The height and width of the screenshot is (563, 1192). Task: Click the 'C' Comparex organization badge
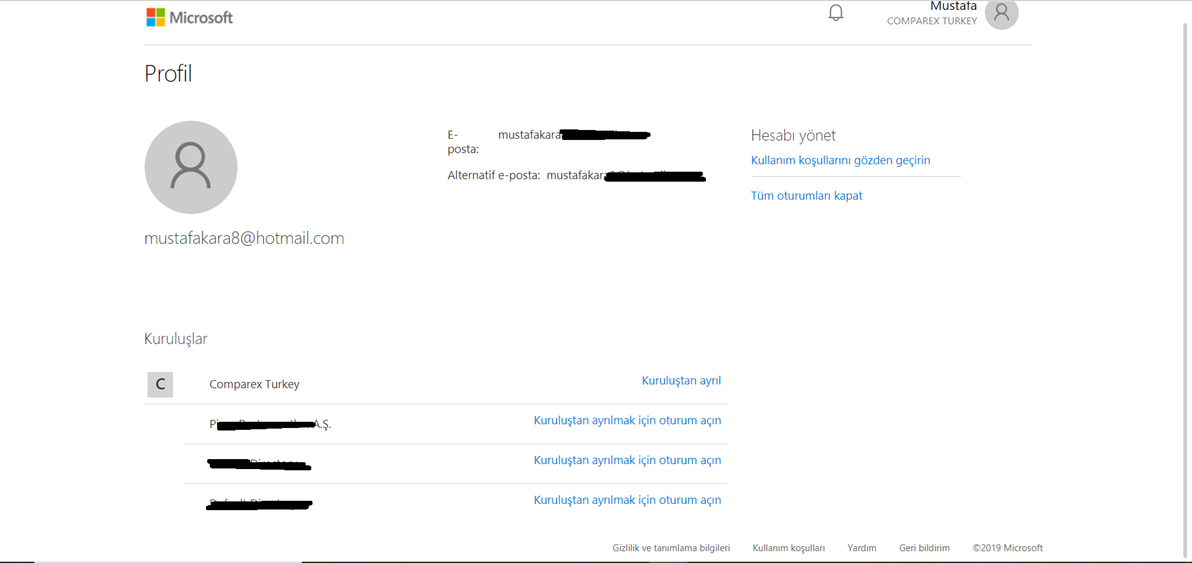point(160,384)
